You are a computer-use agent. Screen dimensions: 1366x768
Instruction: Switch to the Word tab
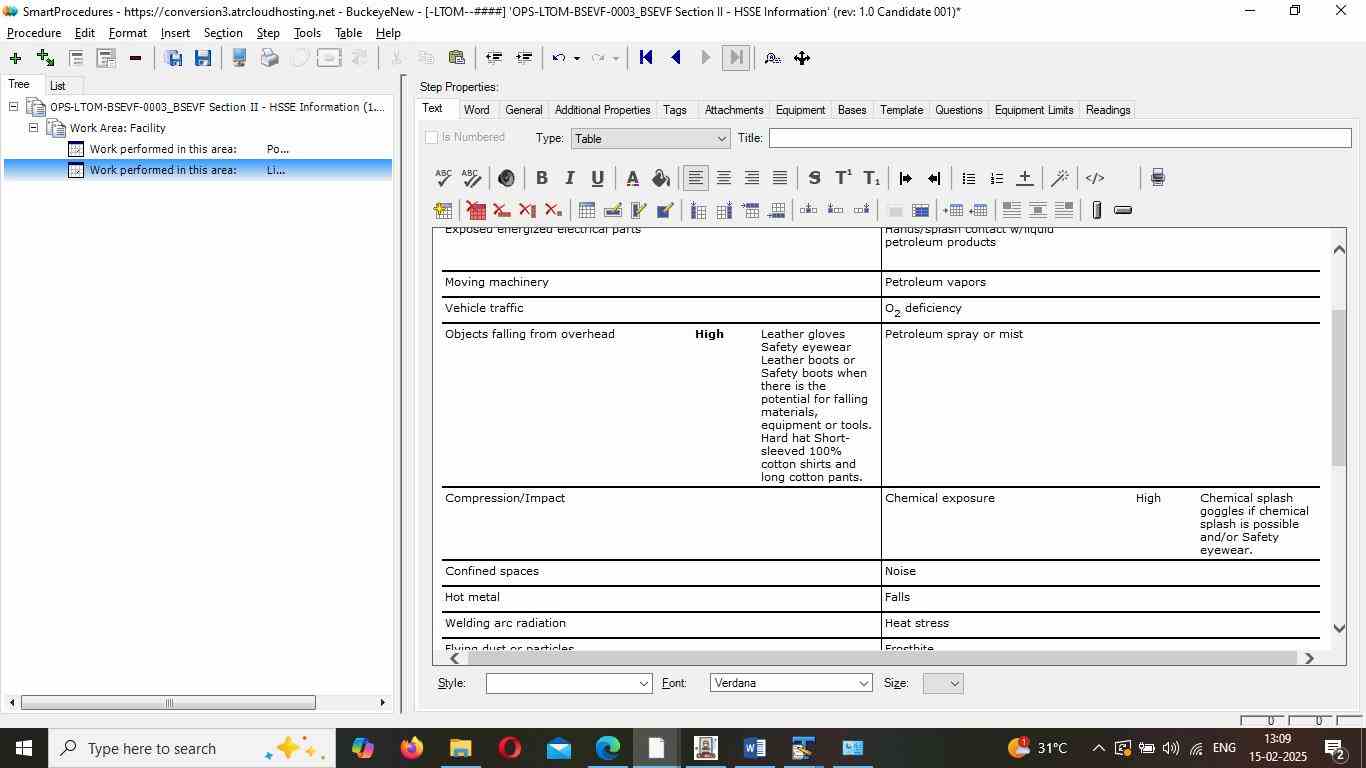coord(477,110)
